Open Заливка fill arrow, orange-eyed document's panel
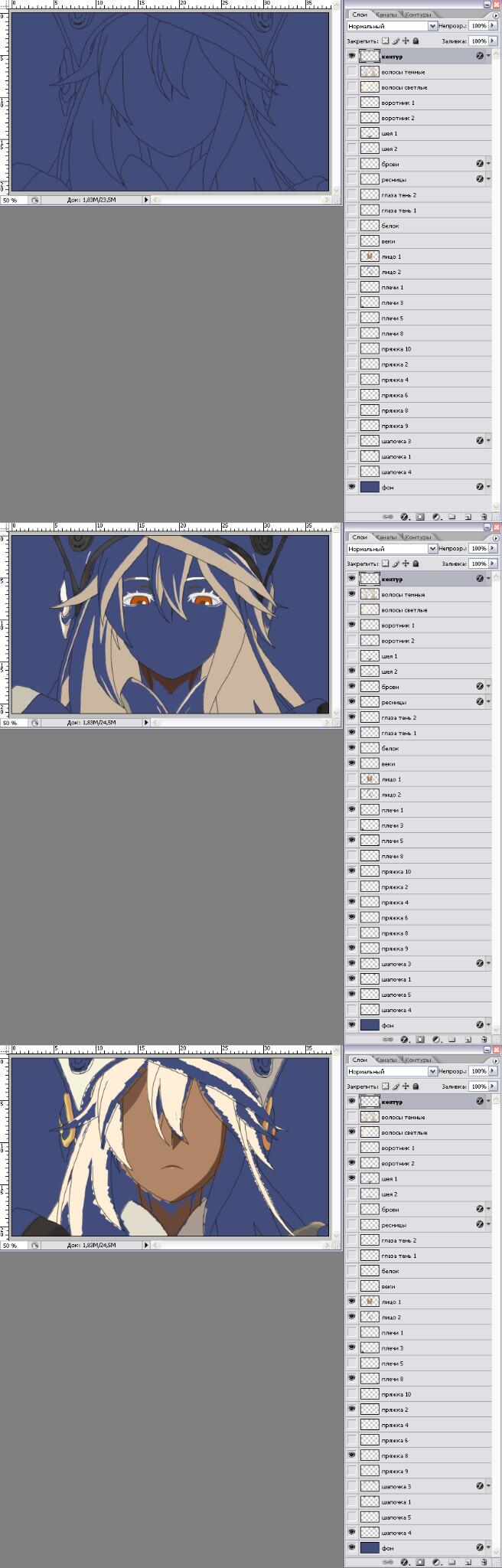Screen dimensions: 502x1568 click(494, 563)
